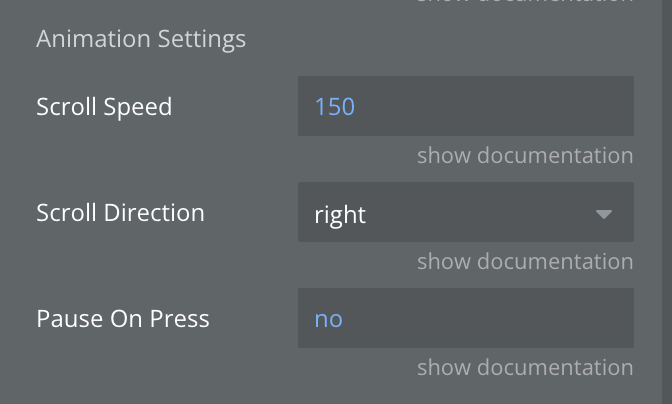Click the word right in the dropdown

(x=340, y=214)
